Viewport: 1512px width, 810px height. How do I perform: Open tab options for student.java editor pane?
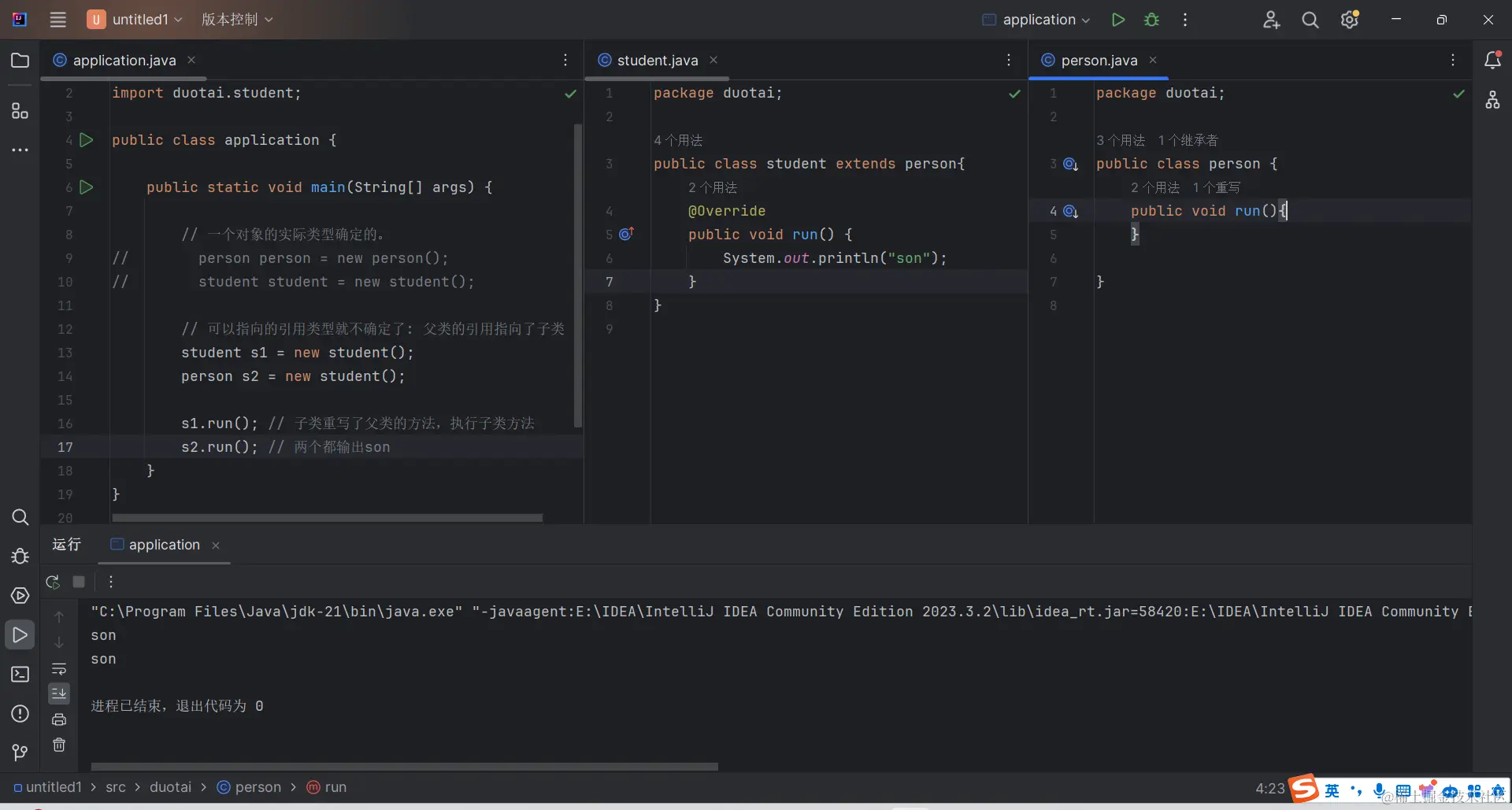(1009, 61)
